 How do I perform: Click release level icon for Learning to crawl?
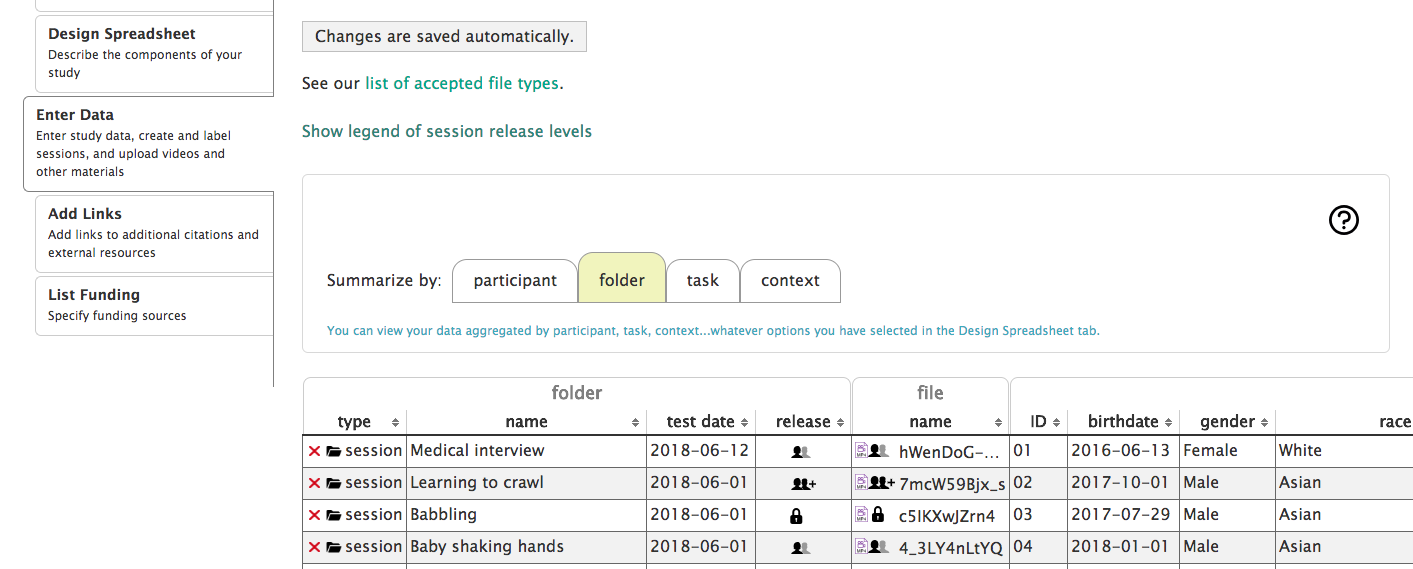(803, 484)
